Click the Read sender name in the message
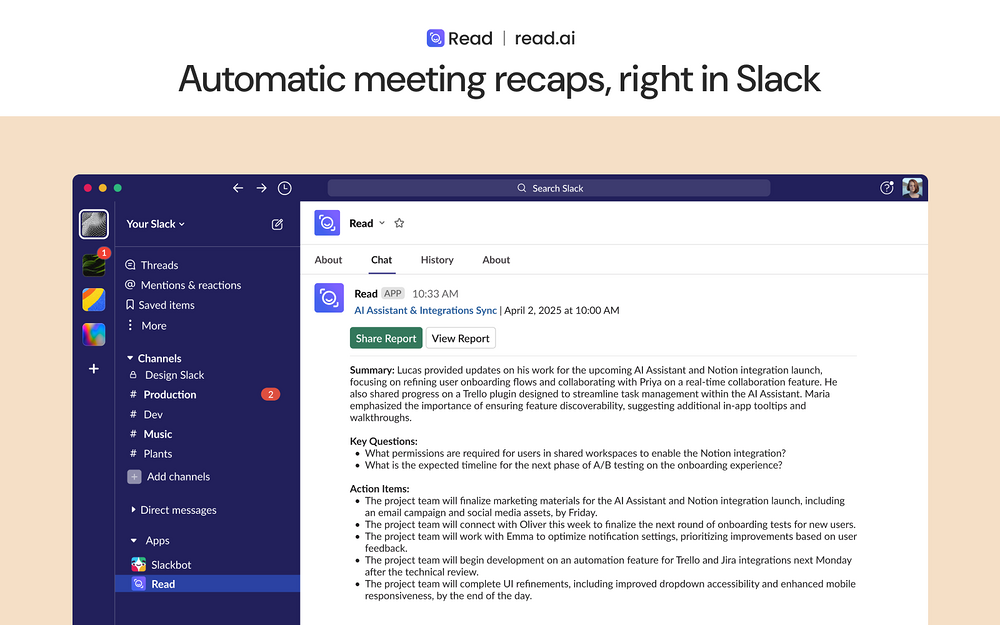 366,293
